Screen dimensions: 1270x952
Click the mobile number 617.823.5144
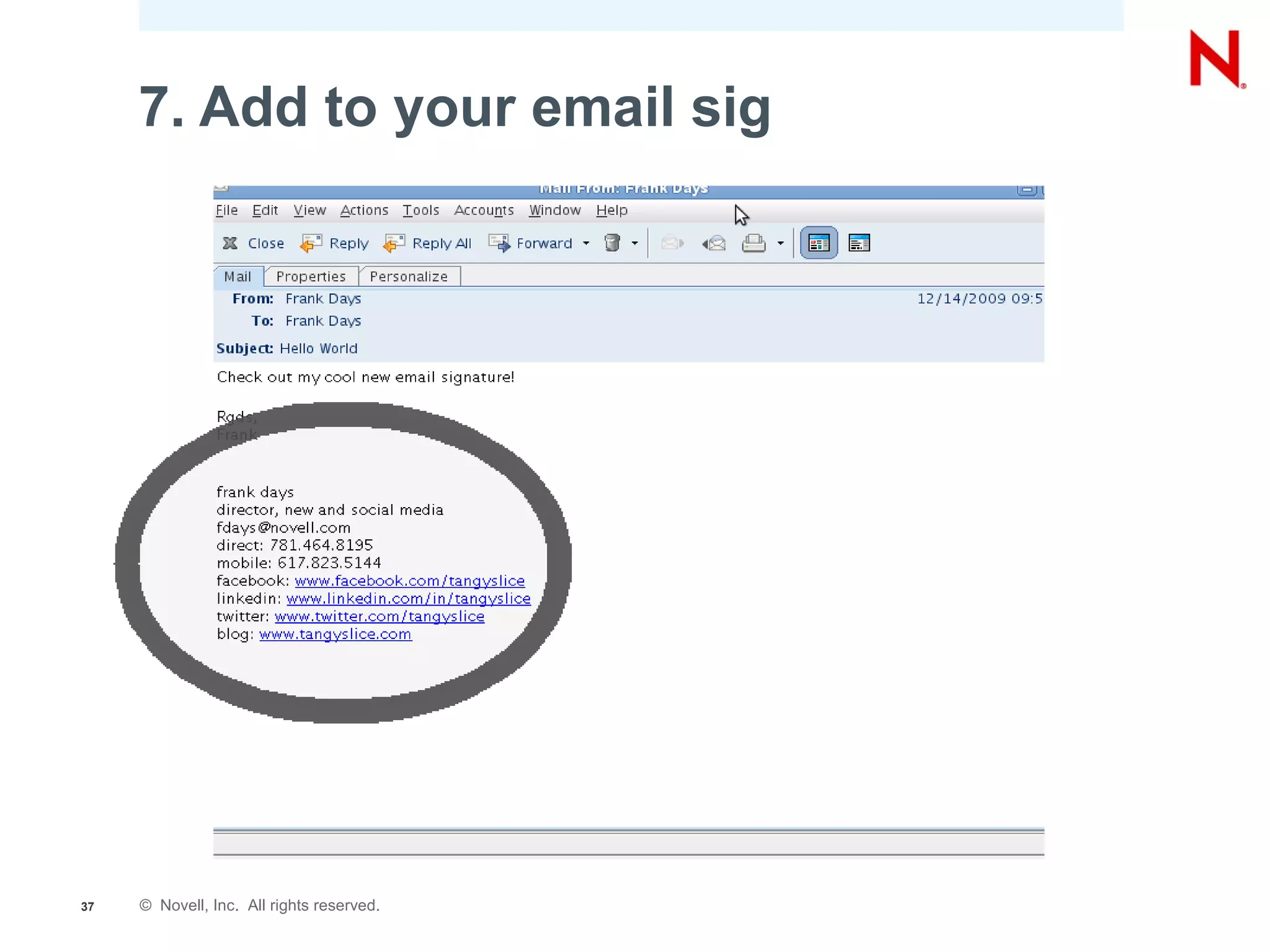pos(329,563)
